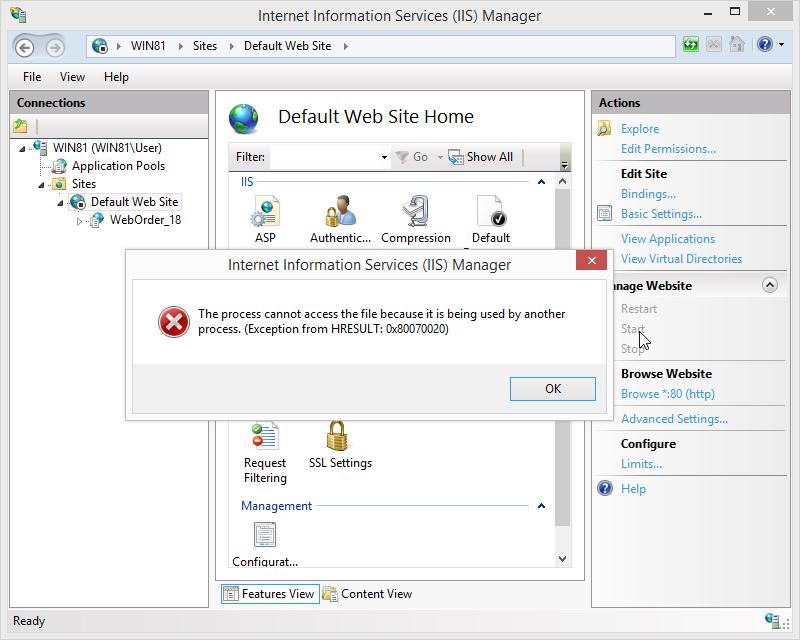
Task: Click Edit Permissions link
Action: point(668,149)
